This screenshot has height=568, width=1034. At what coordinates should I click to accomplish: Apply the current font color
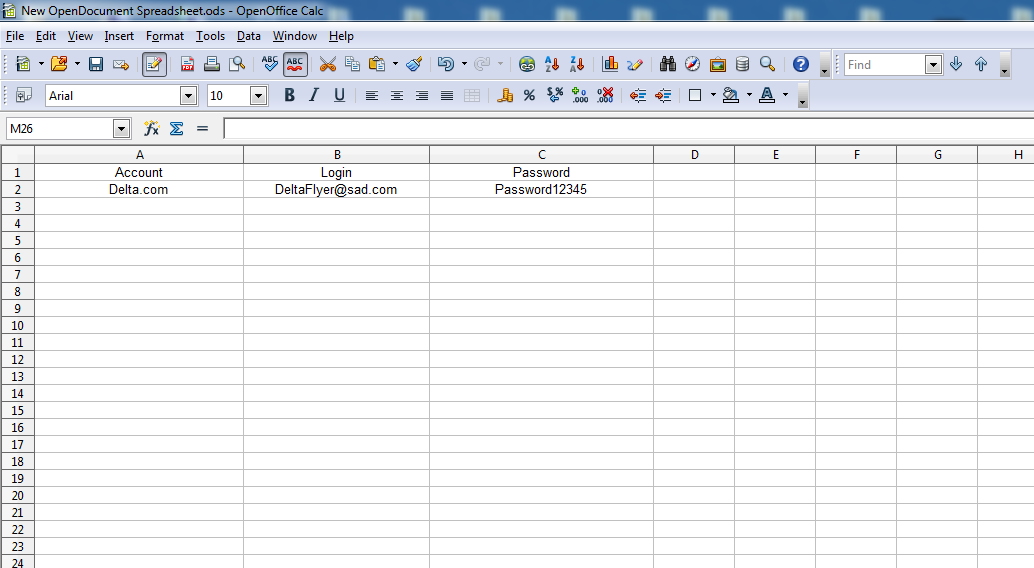coord(767,96)
